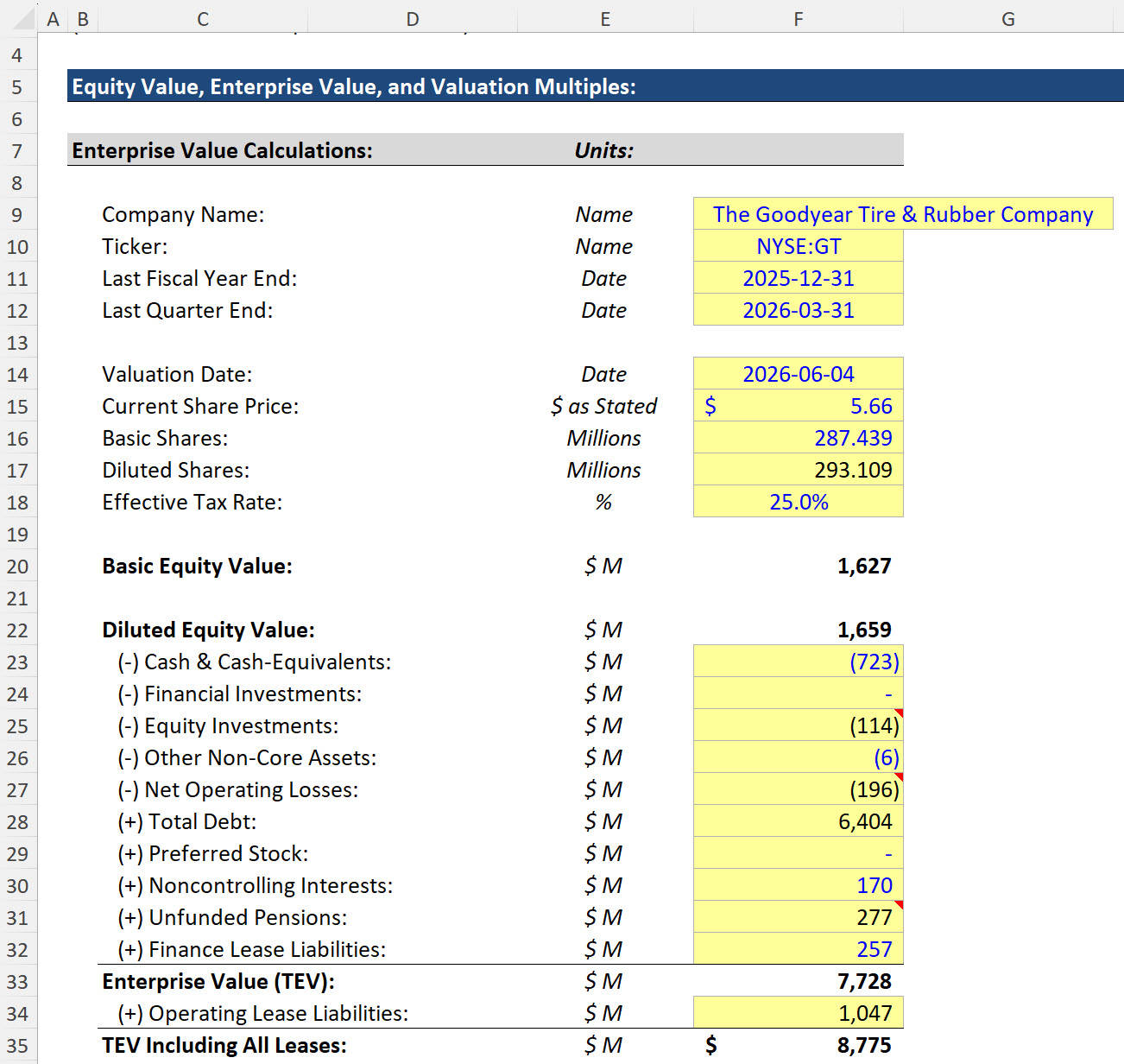Select column F header

(x=799, y=19)
